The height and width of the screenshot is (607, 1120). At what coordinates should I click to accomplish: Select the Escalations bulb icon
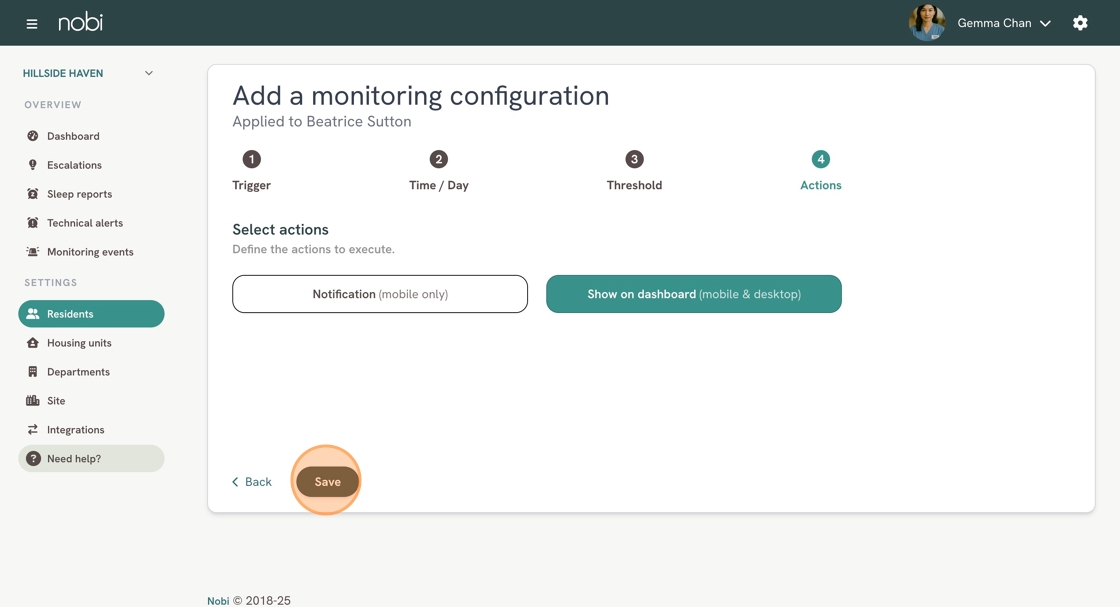coord(33,165)
